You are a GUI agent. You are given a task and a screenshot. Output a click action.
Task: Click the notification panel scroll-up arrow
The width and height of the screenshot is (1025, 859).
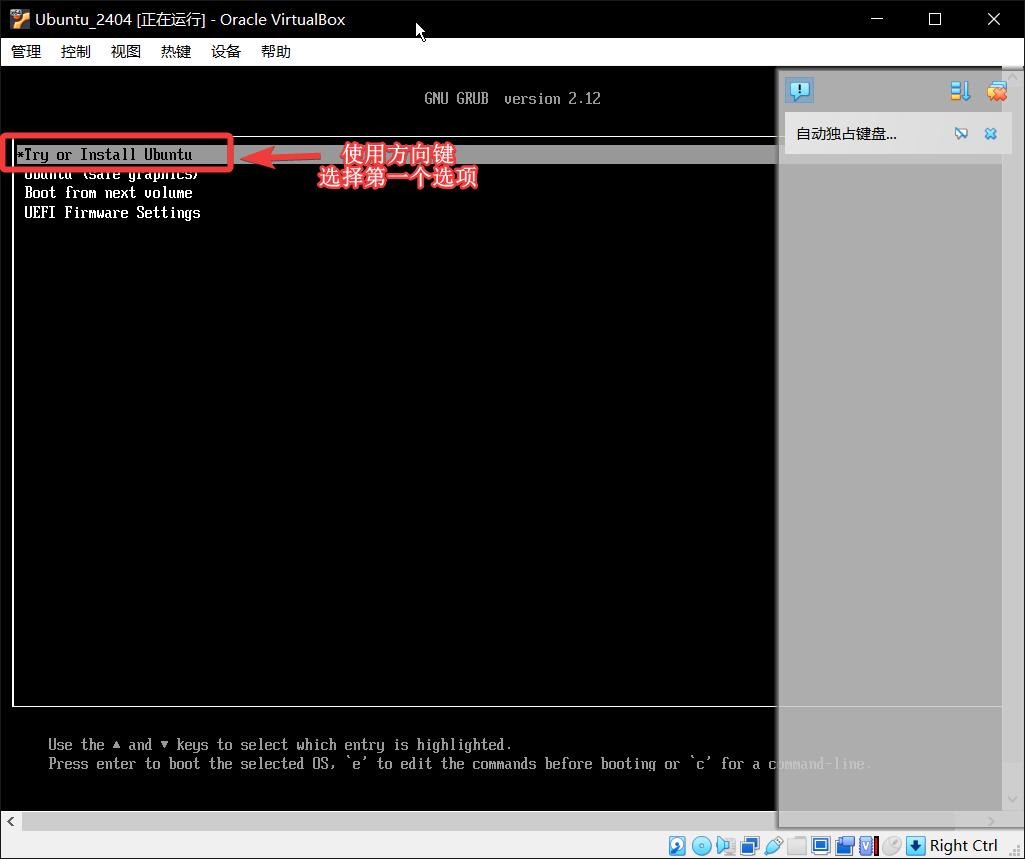(x=1013, y=76)
